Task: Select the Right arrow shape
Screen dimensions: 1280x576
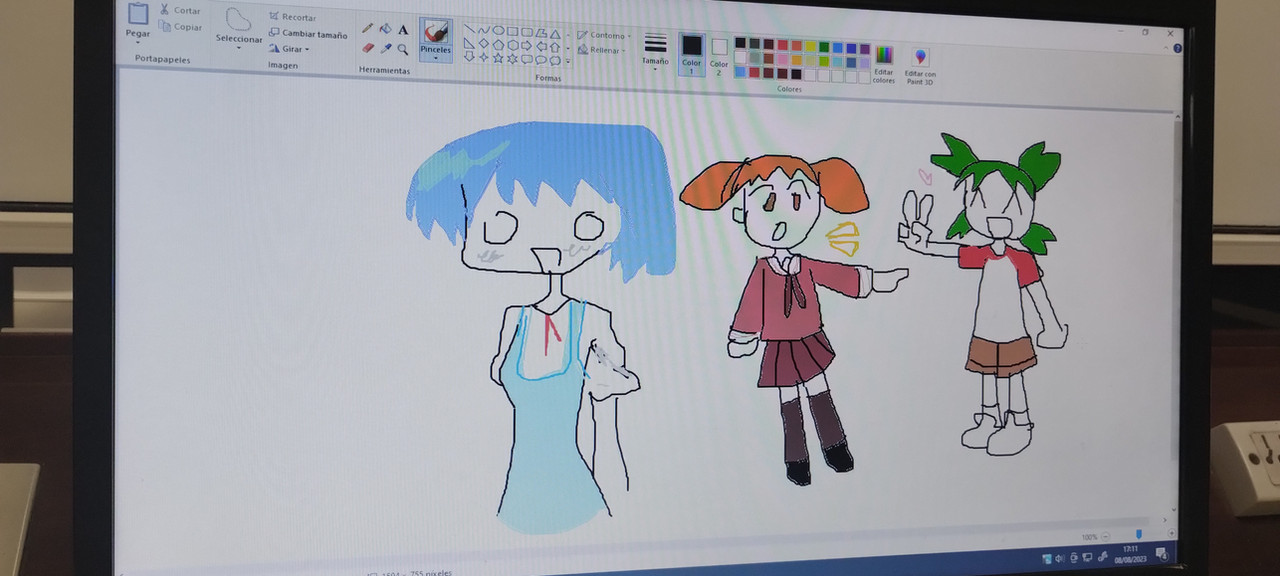Action: point(526,46)
